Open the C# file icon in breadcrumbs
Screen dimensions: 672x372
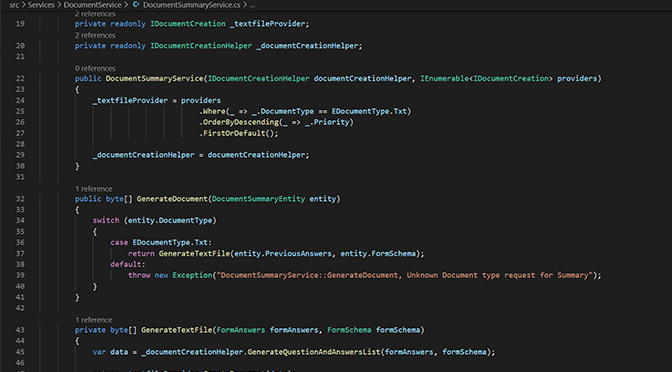(x=136, y=5)
